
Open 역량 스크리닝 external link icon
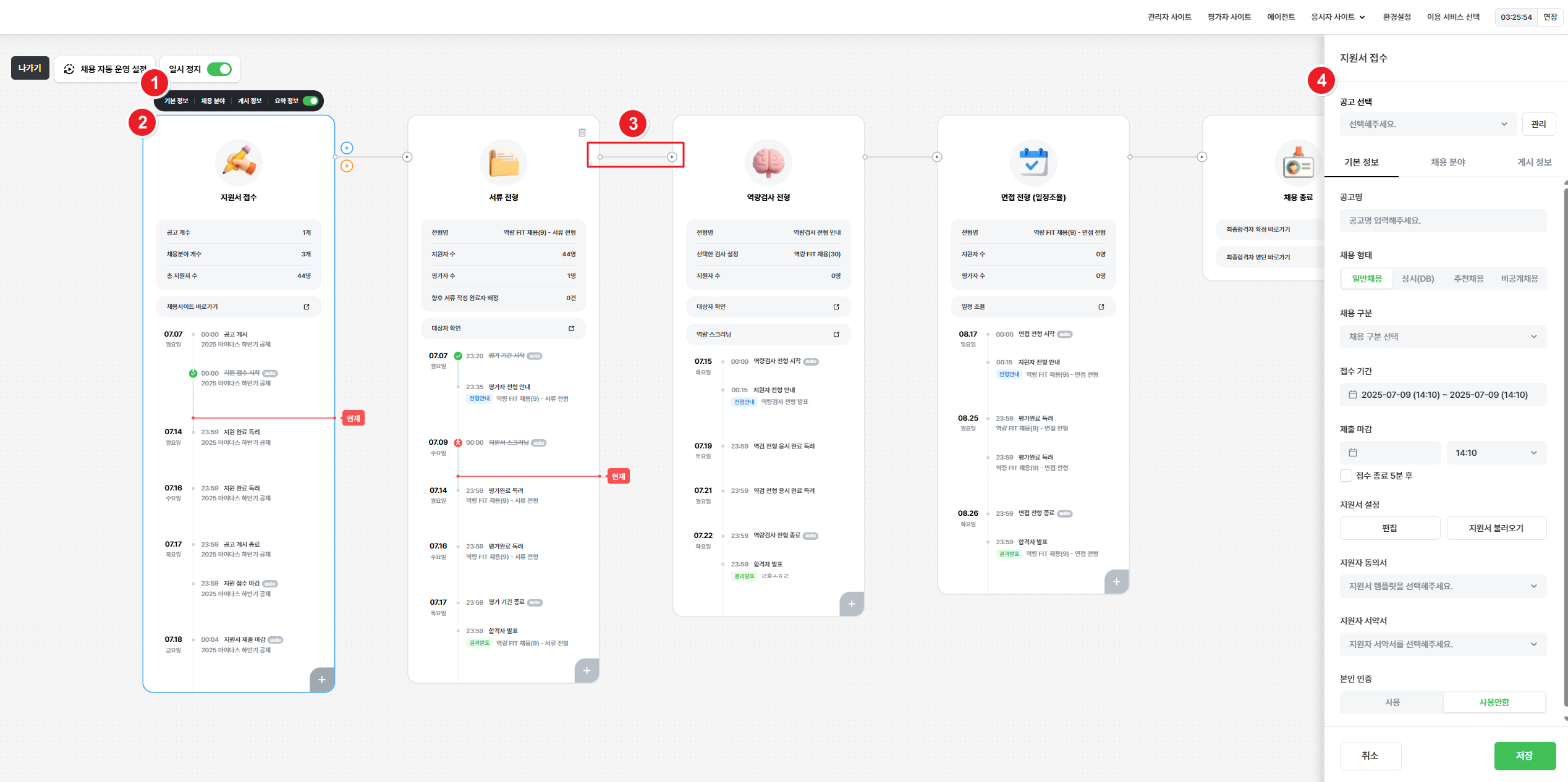(836, 334)
